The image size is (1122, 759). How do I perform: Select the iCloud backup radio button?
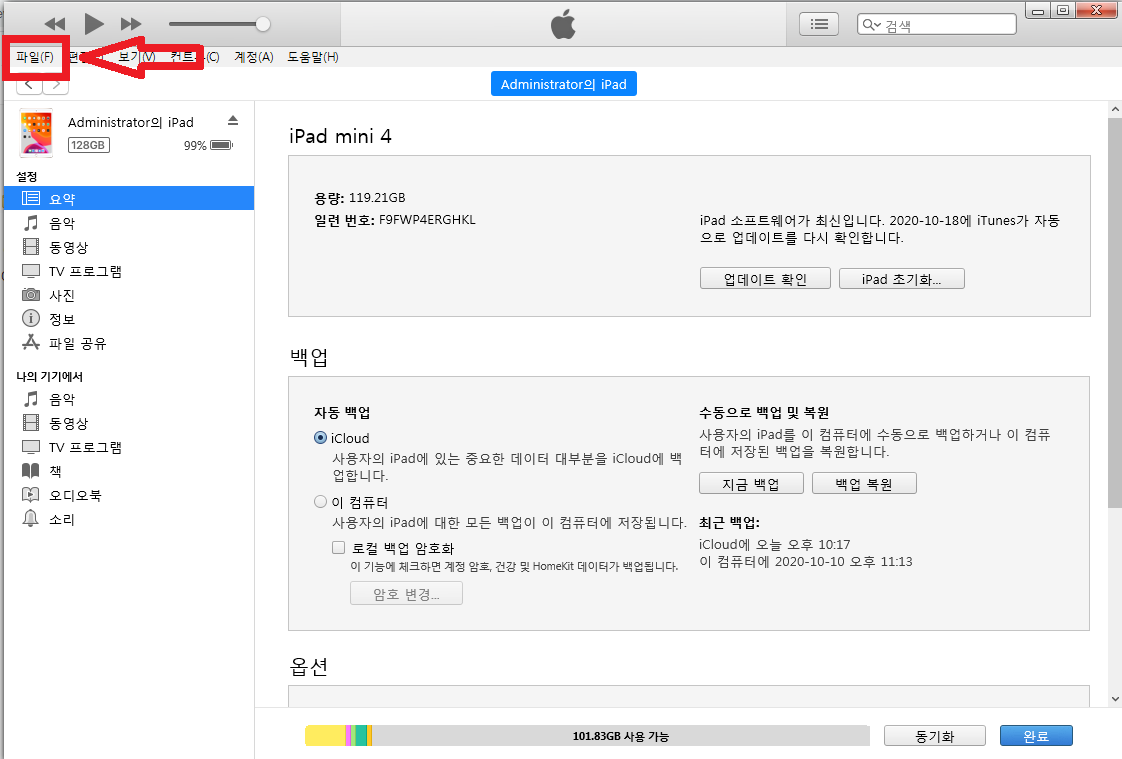[321, 438]
